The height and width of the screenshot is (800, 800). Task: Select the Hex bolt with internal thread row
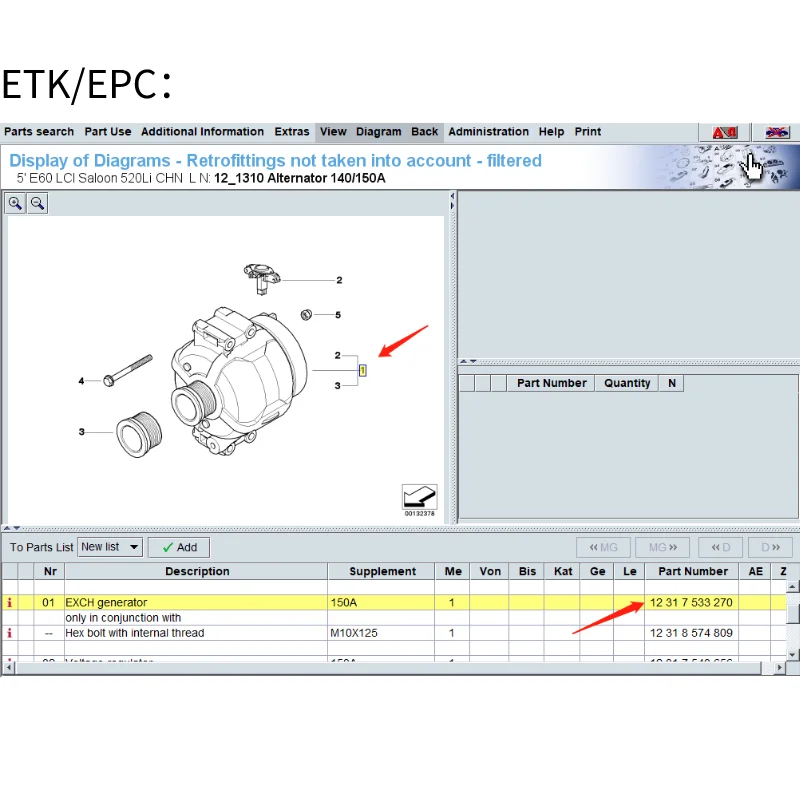point(393,633)
